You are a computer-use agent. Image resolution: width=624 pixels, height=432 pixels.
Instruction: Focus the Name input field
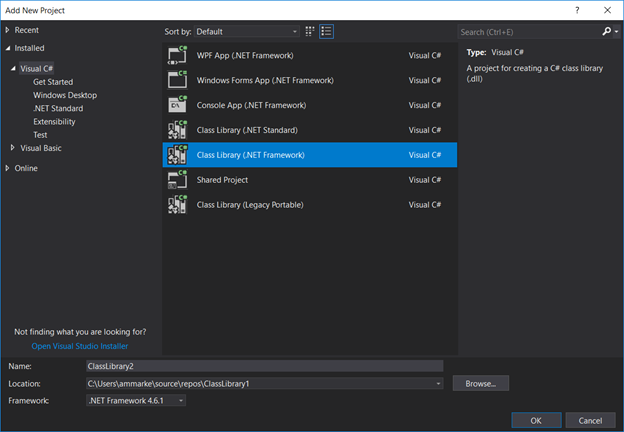(265, 366)
